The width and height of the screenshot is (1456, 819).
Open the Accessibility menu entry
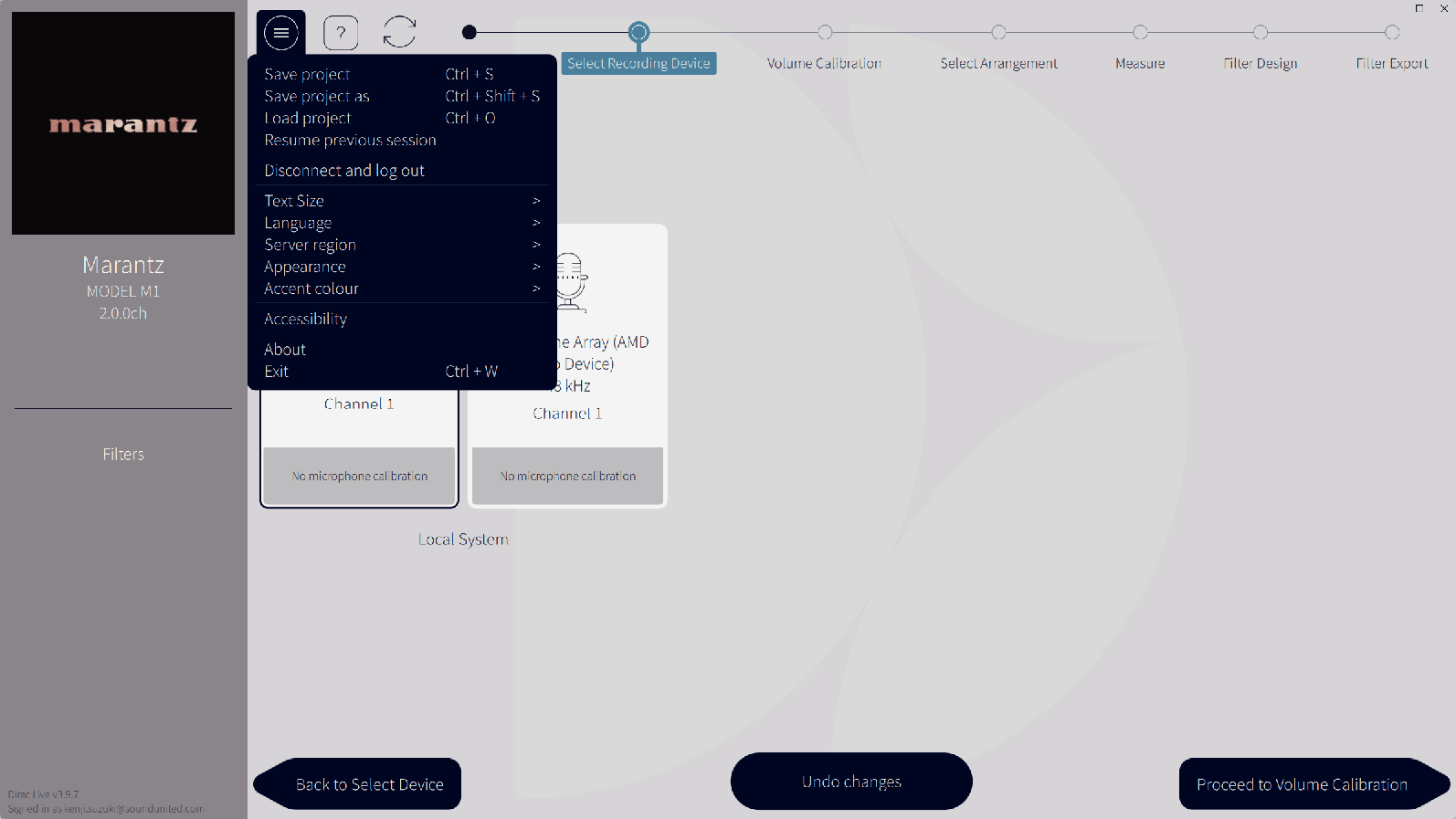tap(403, 319)
